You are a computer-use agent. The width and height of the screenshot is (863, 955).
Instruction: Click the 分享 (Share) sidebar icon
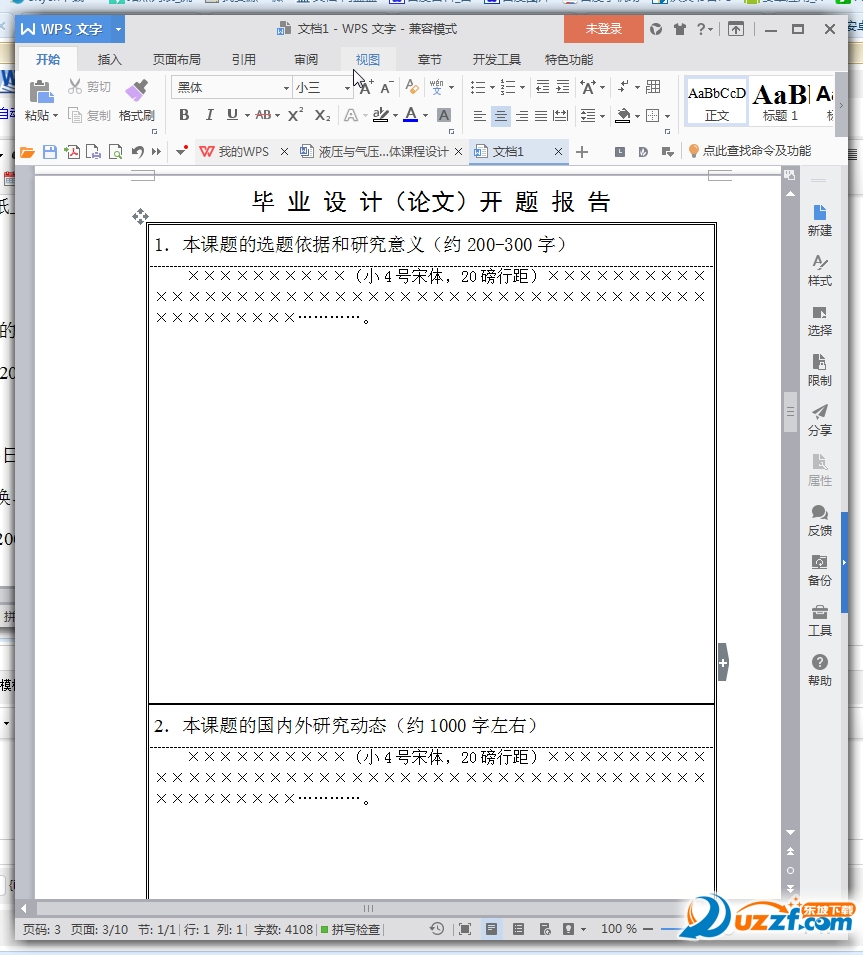click(x=819, y=421)
